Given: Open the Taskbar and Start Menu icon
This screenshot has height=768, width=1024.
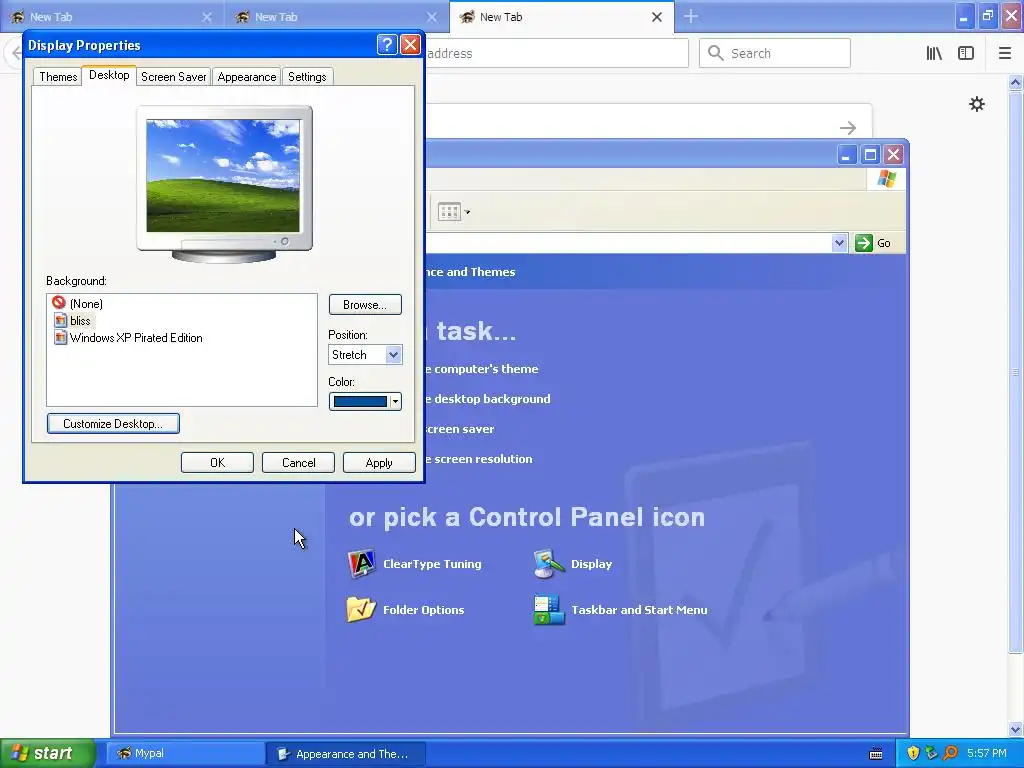Looking at the screenshot, I should click(x=549, y=609).
